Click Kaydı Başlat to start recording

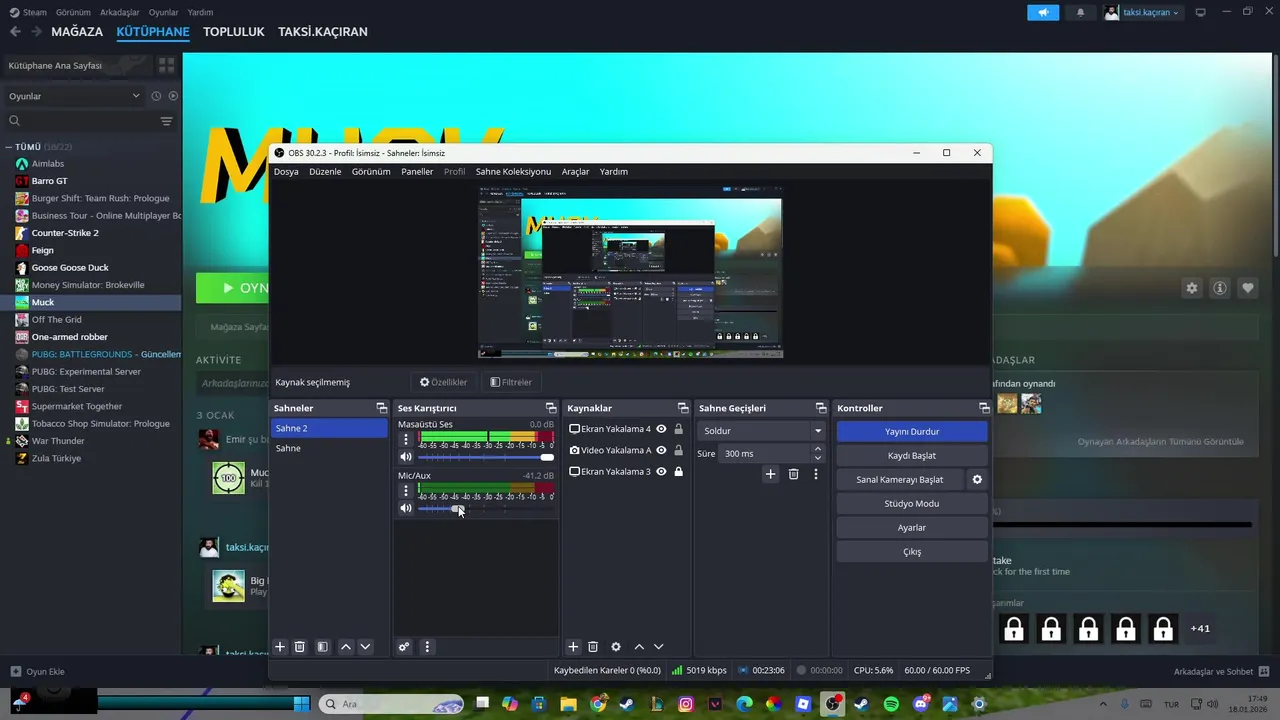coord(912,455)
